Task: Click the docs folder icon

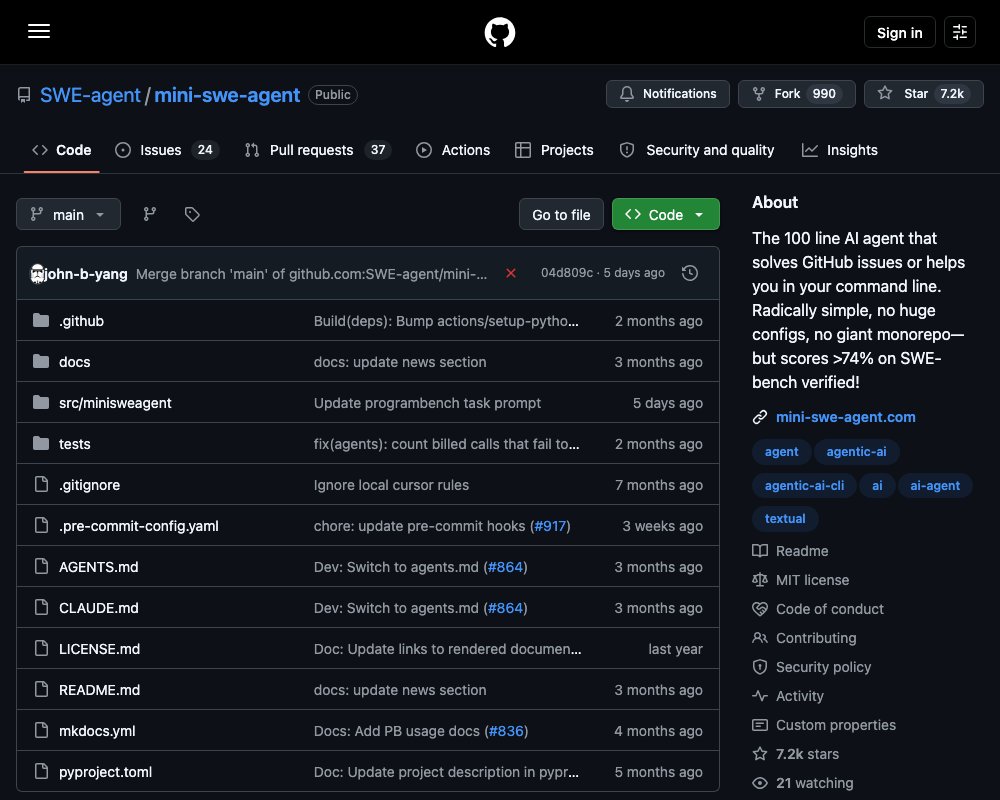Action: [41, 361]
